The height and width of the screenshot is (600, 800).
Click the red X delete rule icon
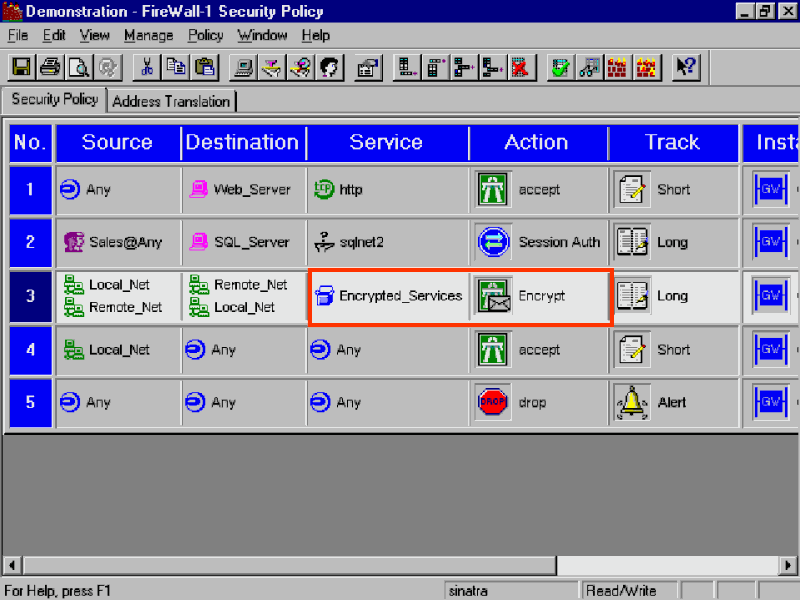[518, 67]
